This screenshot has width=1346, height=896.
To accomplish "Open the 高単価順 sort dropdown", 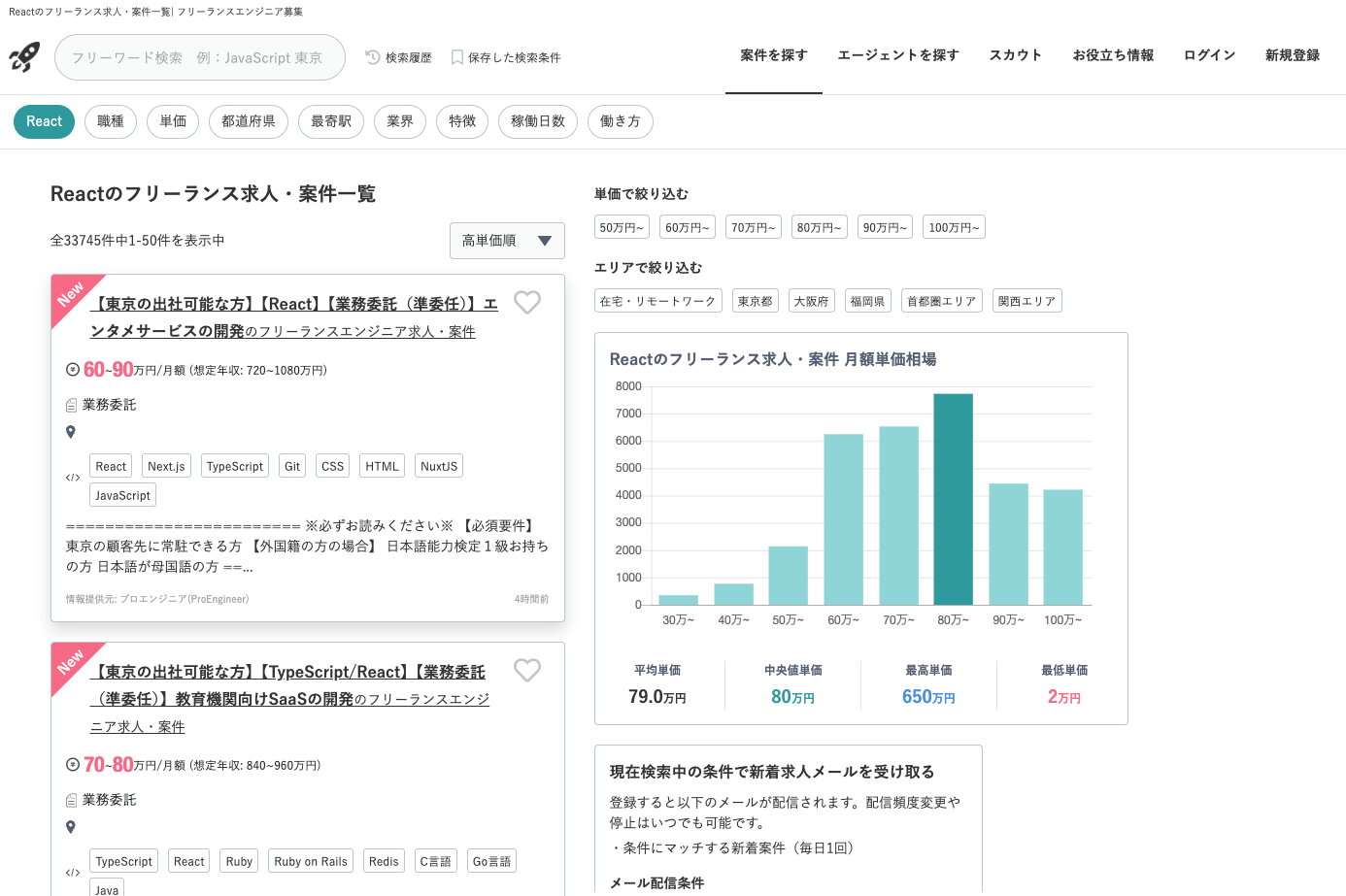I will coord(507,241).
